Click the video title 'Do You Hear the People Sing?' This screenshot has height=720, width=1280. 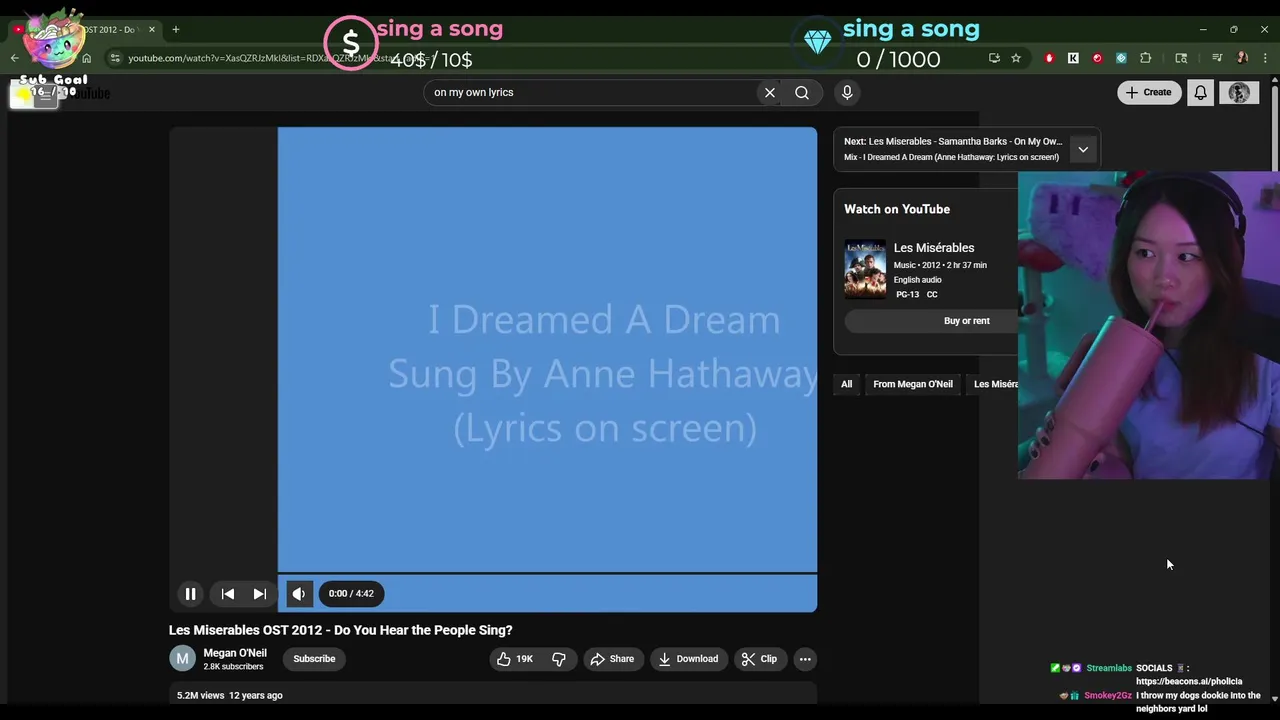pos(340,630)
